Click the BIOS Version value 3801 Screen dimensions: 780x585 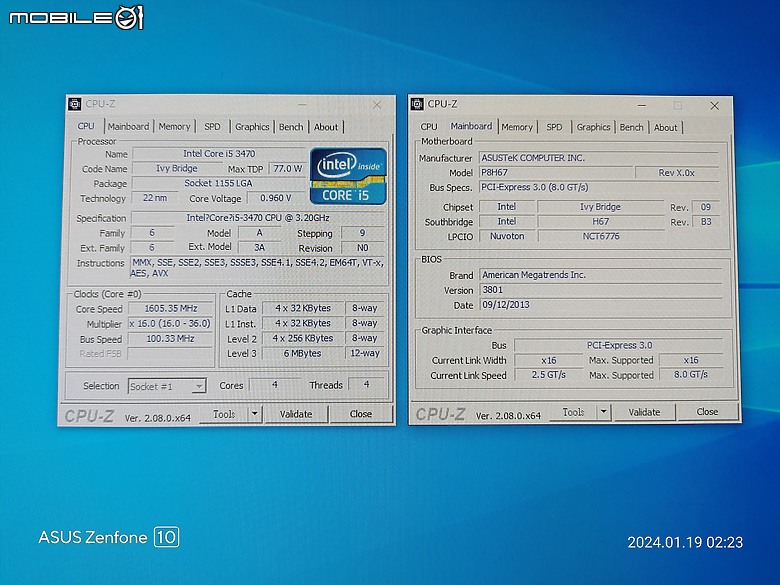600,290
